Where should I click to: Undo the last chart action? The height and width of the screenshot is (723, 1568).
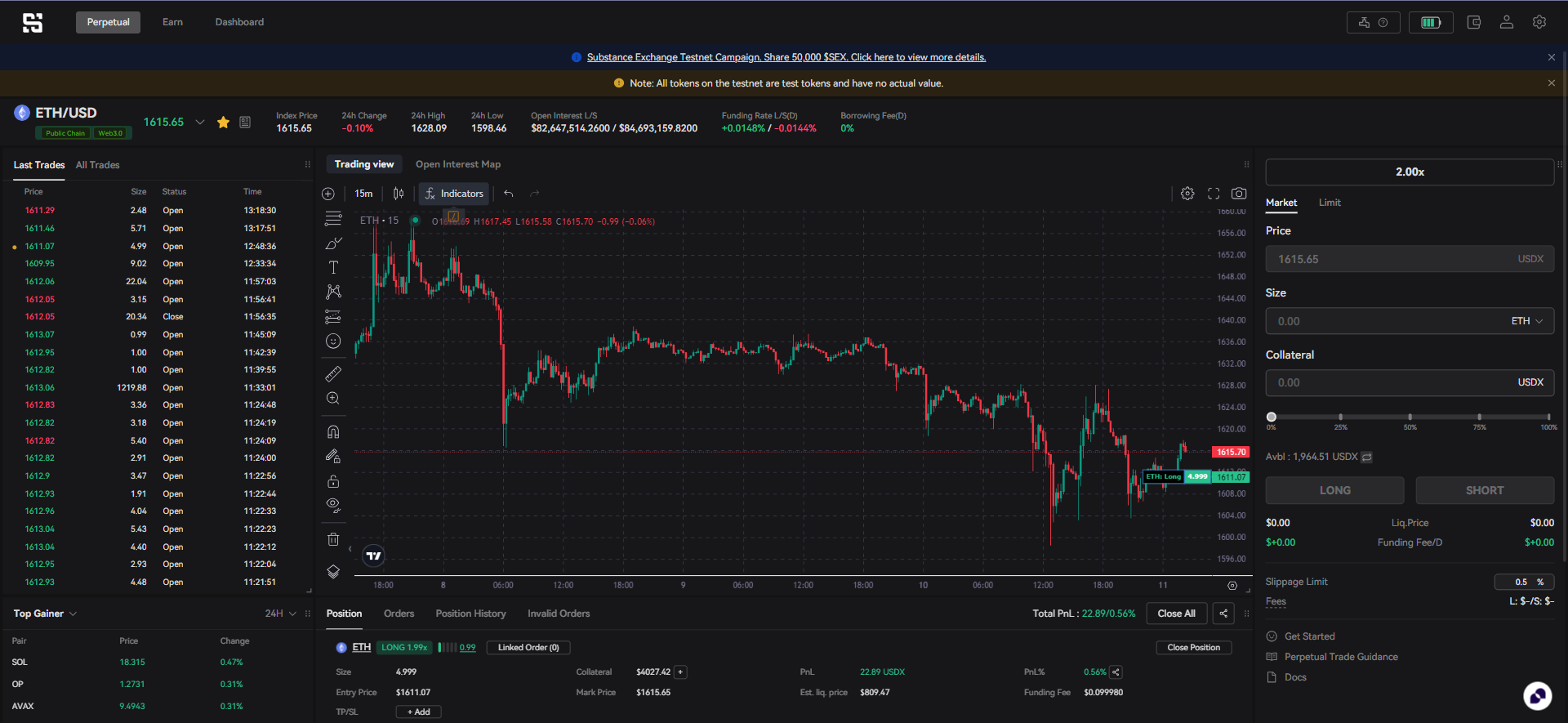coord(509,194)
